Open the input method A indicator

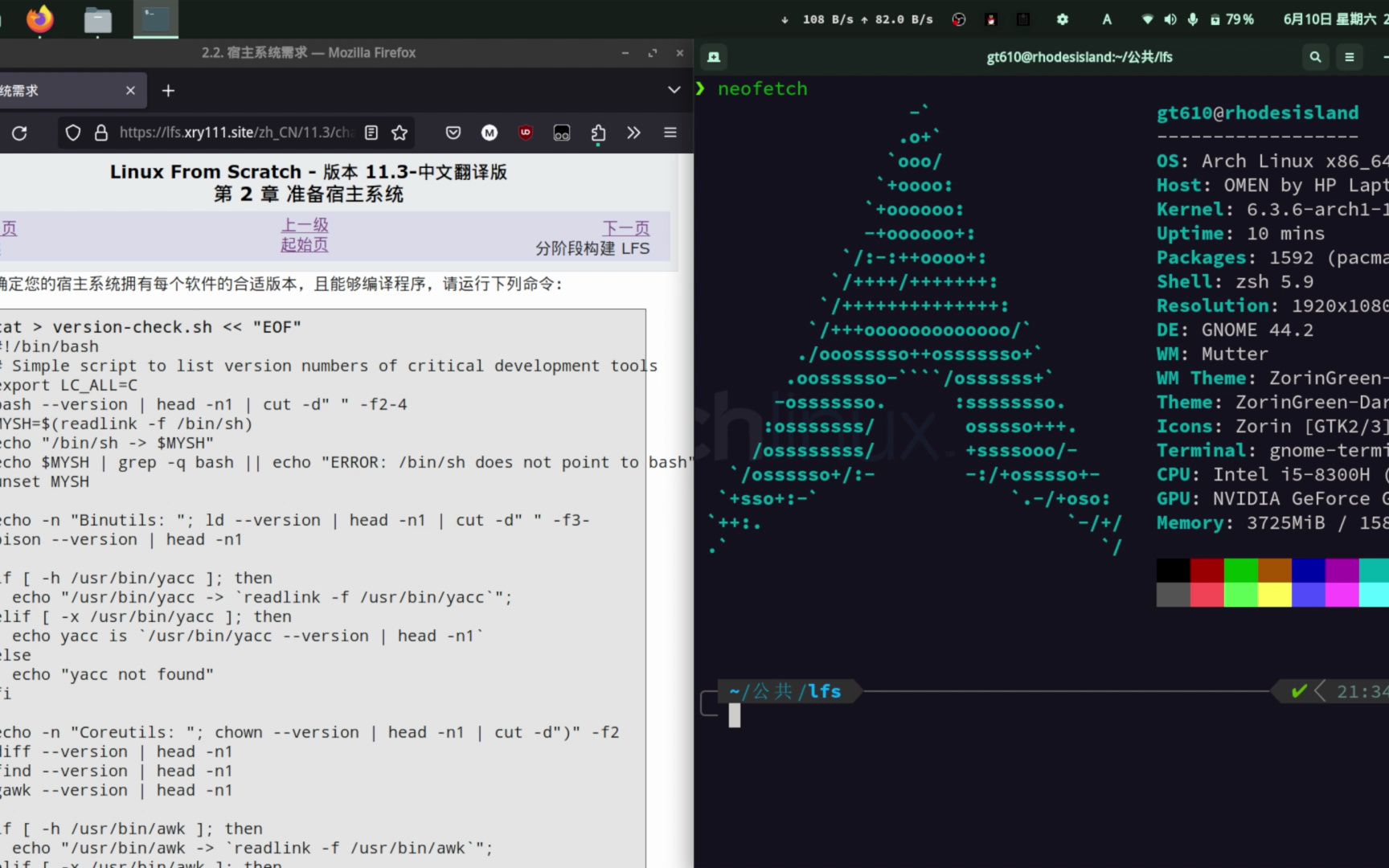coord(1107,19)
